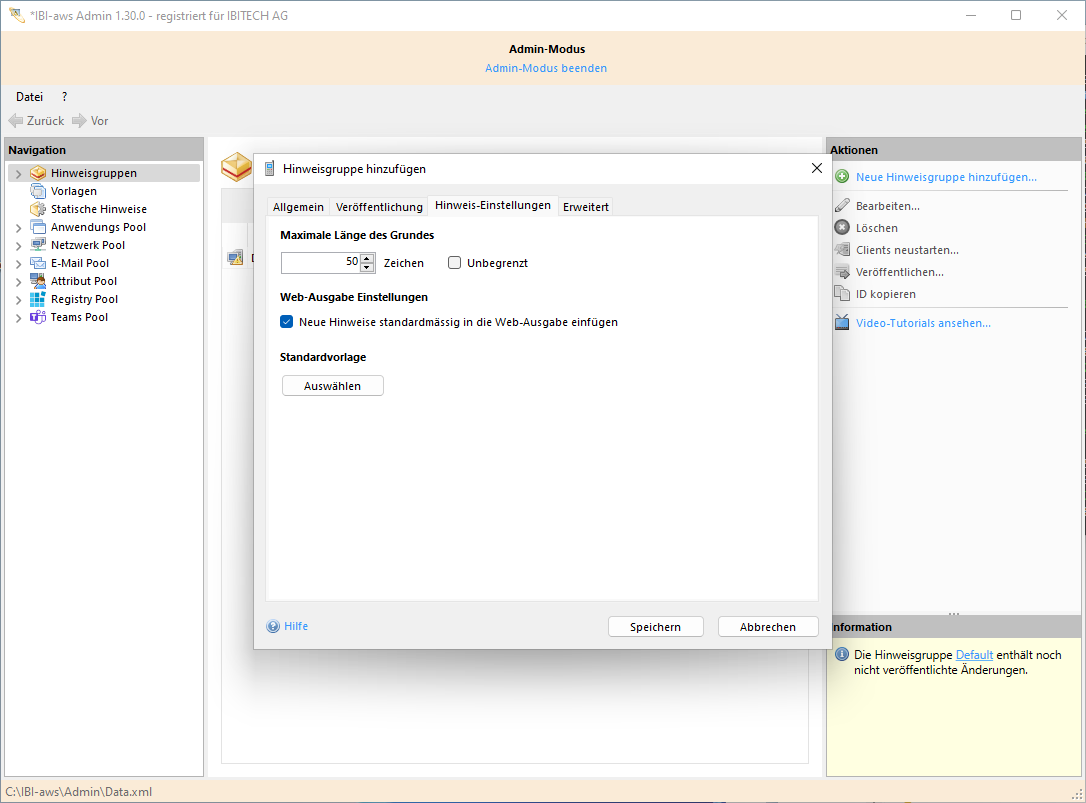
Task: Open the Datei menu
Action: pyautogui.click(x=28, y=96)
